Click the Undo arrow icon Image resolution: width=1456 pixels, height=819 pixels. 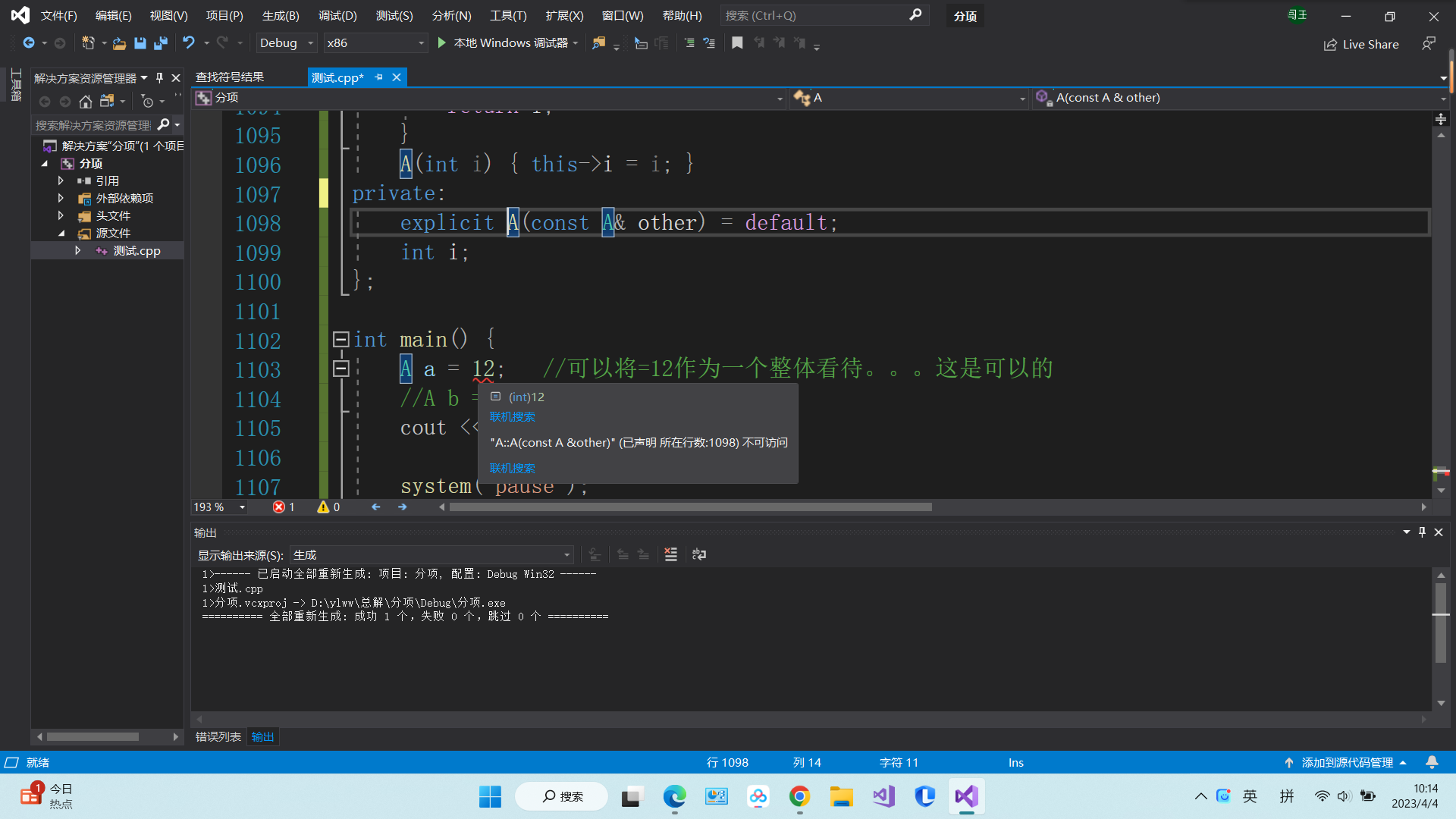coord(189,43)
